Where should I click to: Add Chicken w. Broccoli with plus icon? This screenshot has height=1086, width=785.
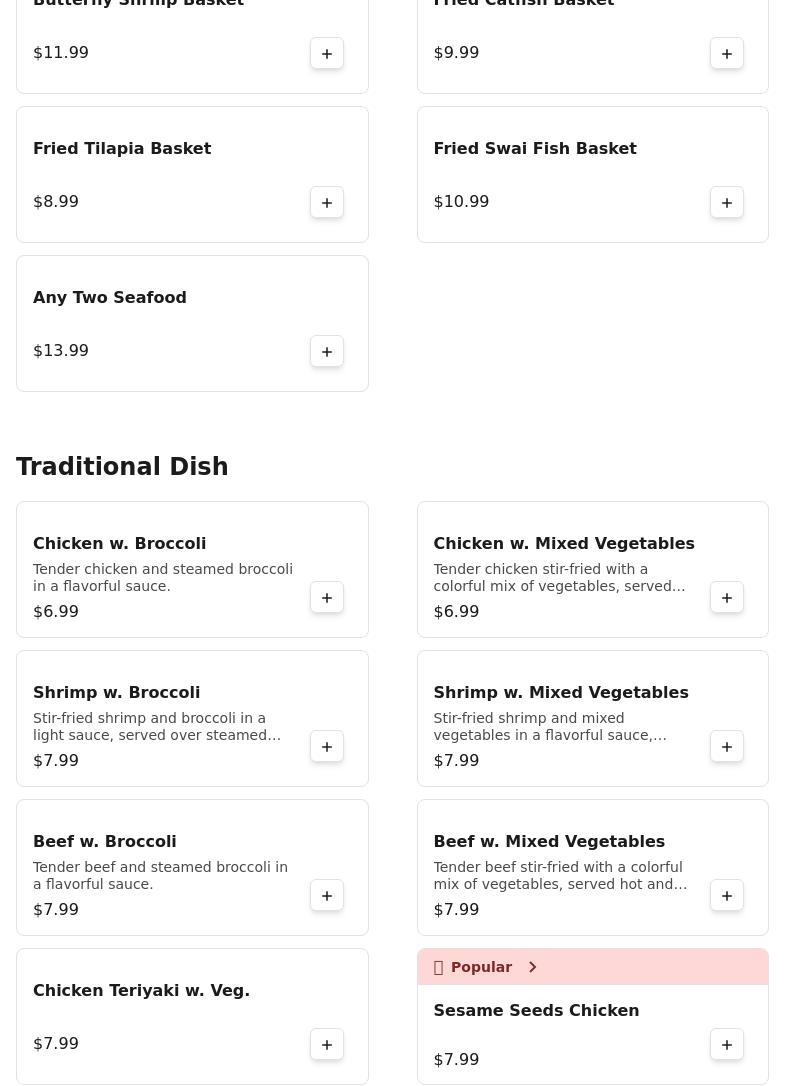pos(326,597)
